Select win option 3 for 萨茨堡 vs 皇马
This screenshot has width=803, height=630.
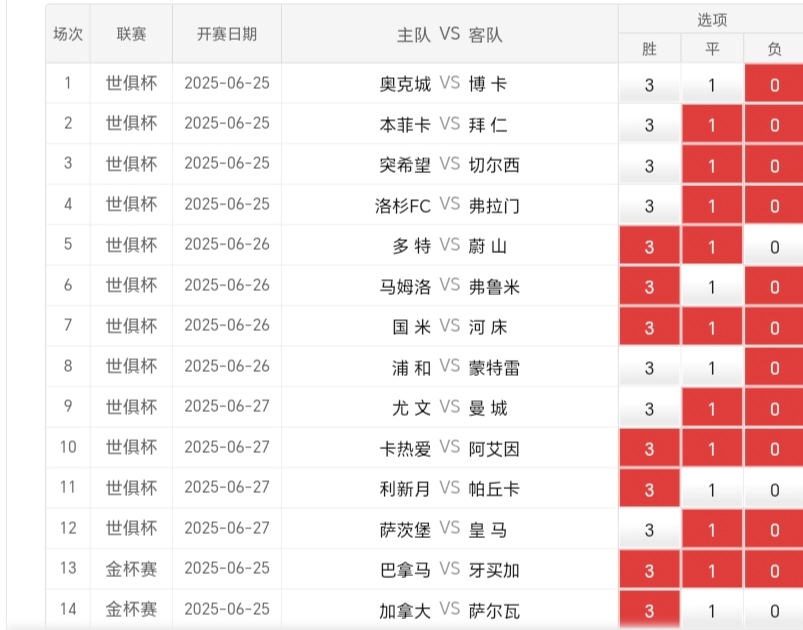point(649,529)
